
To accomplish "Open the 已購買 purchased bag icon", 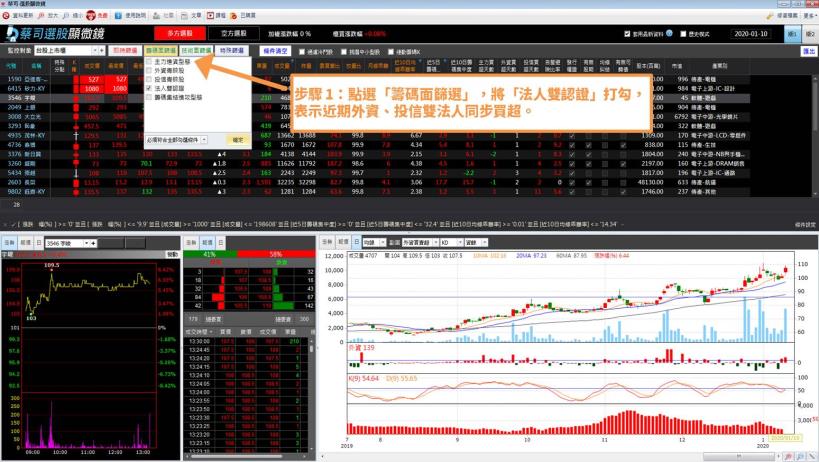I will click(x=233, y=16).
